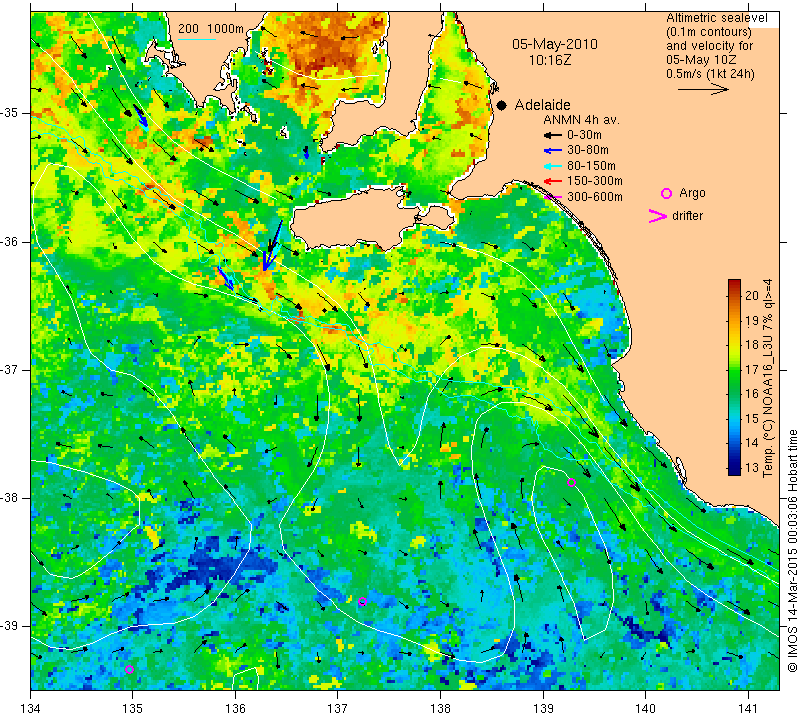The width and height of the screenshot is (800, 720).
Task: Click the '30-80m' depth label
Action: [x=588, y=151]
